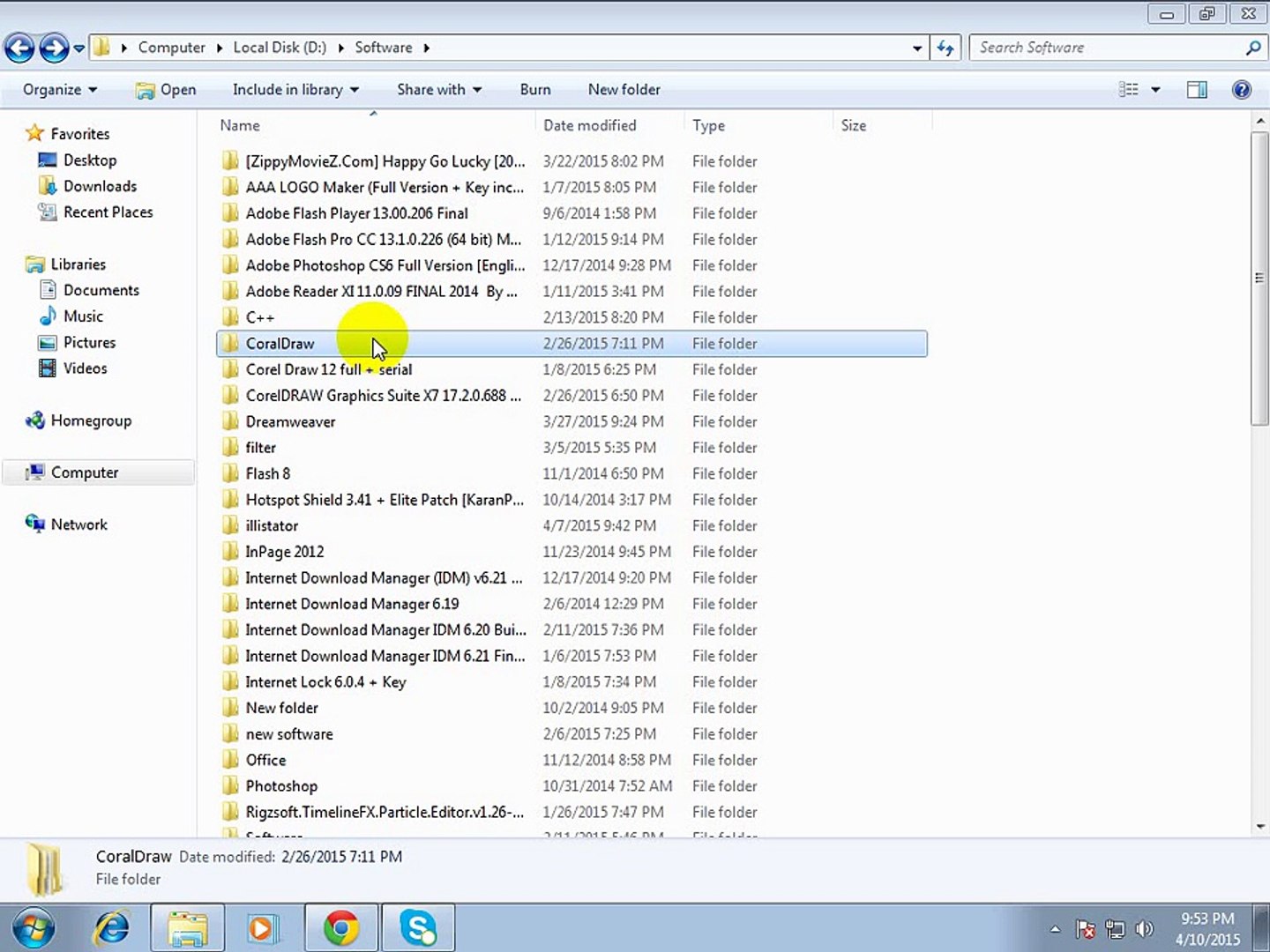Select the Flash 8 folder icon
This screenshot has height=952, width=1270.
coord(230,473)
